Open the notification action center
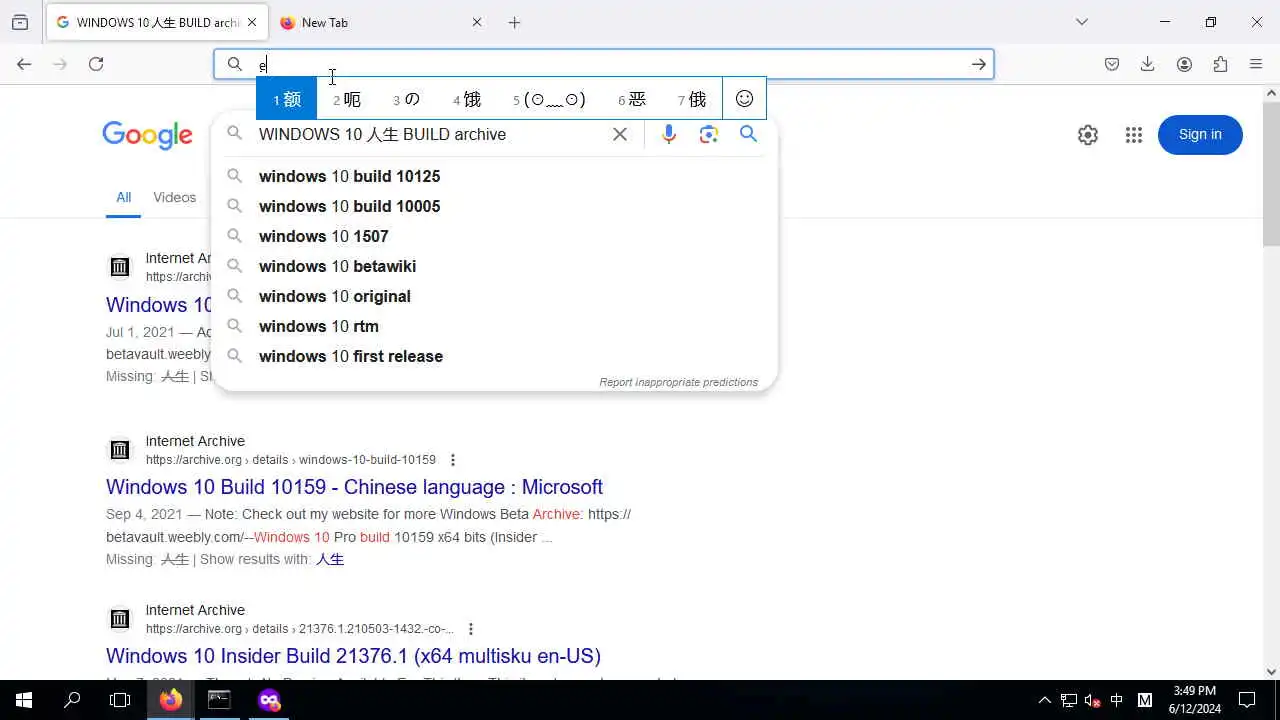The image size is (1280, 720). pos(1247,700)
